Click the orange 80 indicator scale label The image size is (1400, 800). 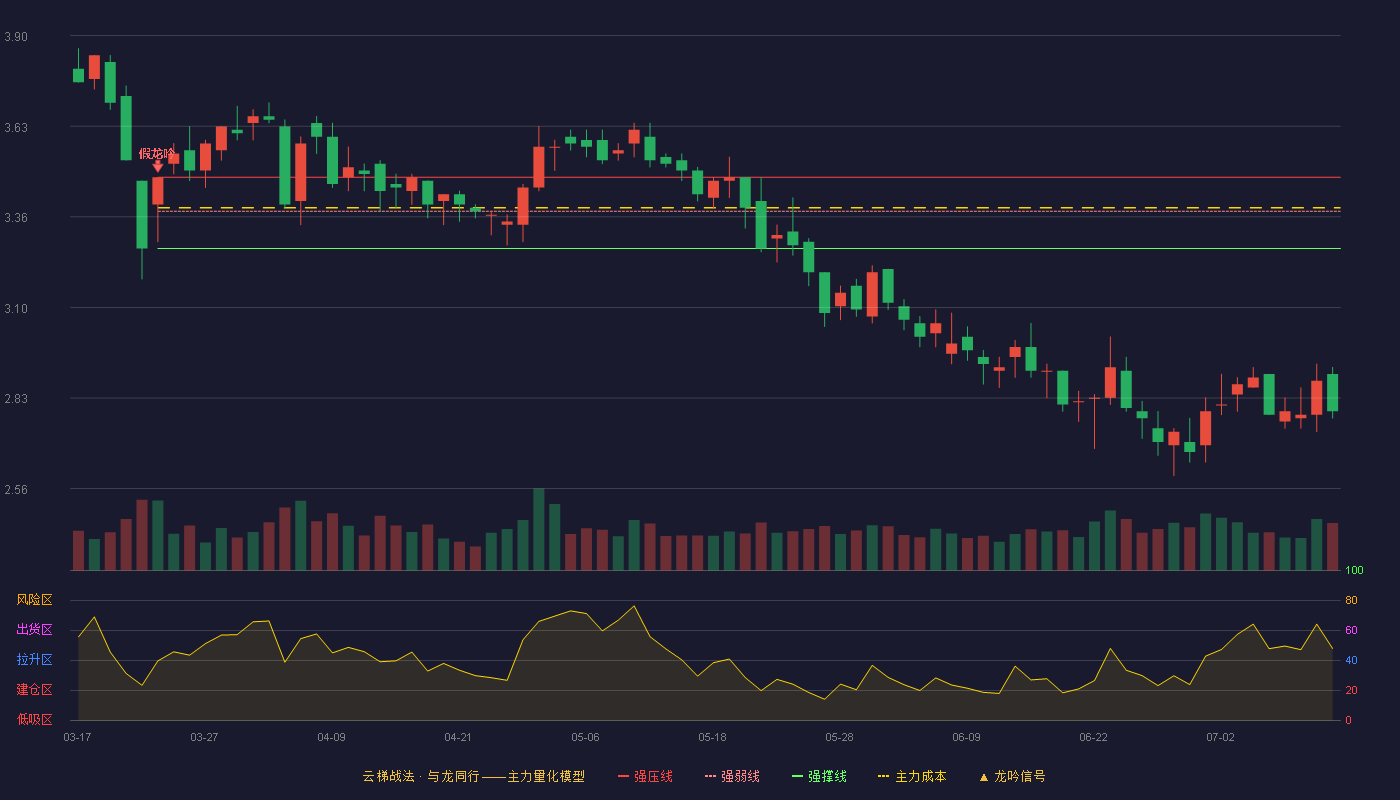click(x=1351, y=600)
